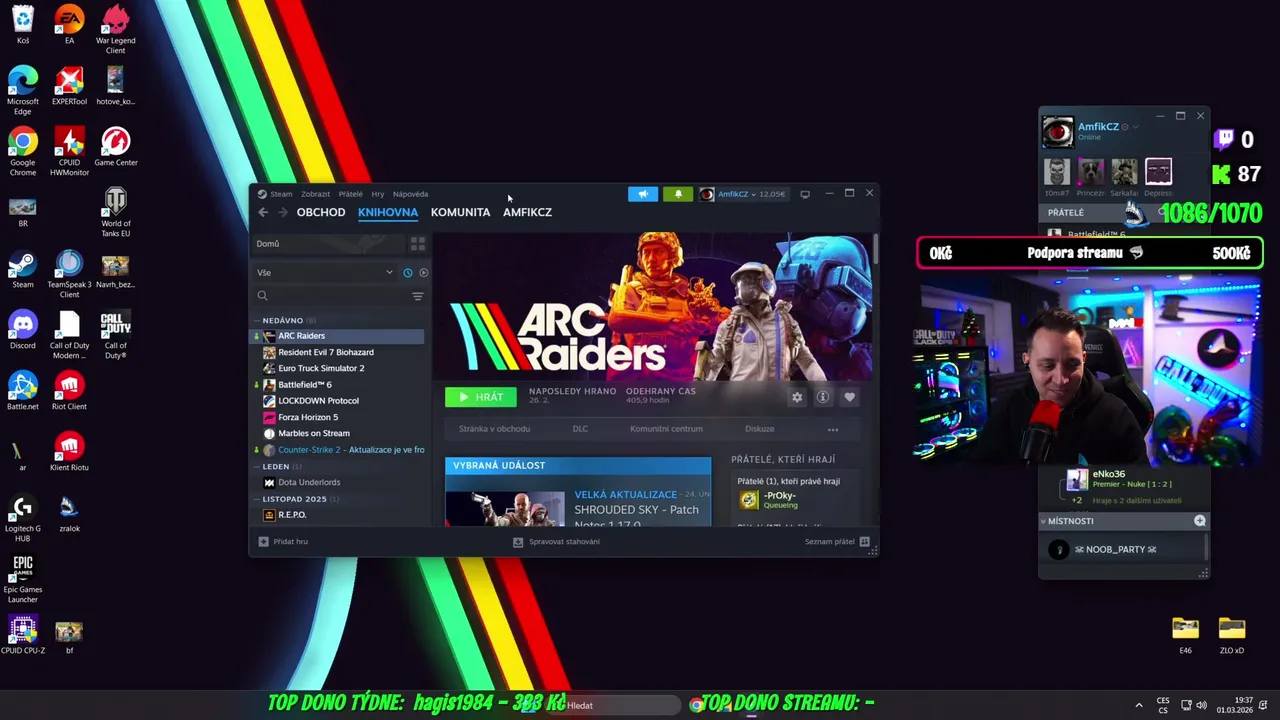Toggle sort by recent activity clock icon
Image resolution: width=1280 pixels, height=720 pixels.
click(x=408, y=272)
